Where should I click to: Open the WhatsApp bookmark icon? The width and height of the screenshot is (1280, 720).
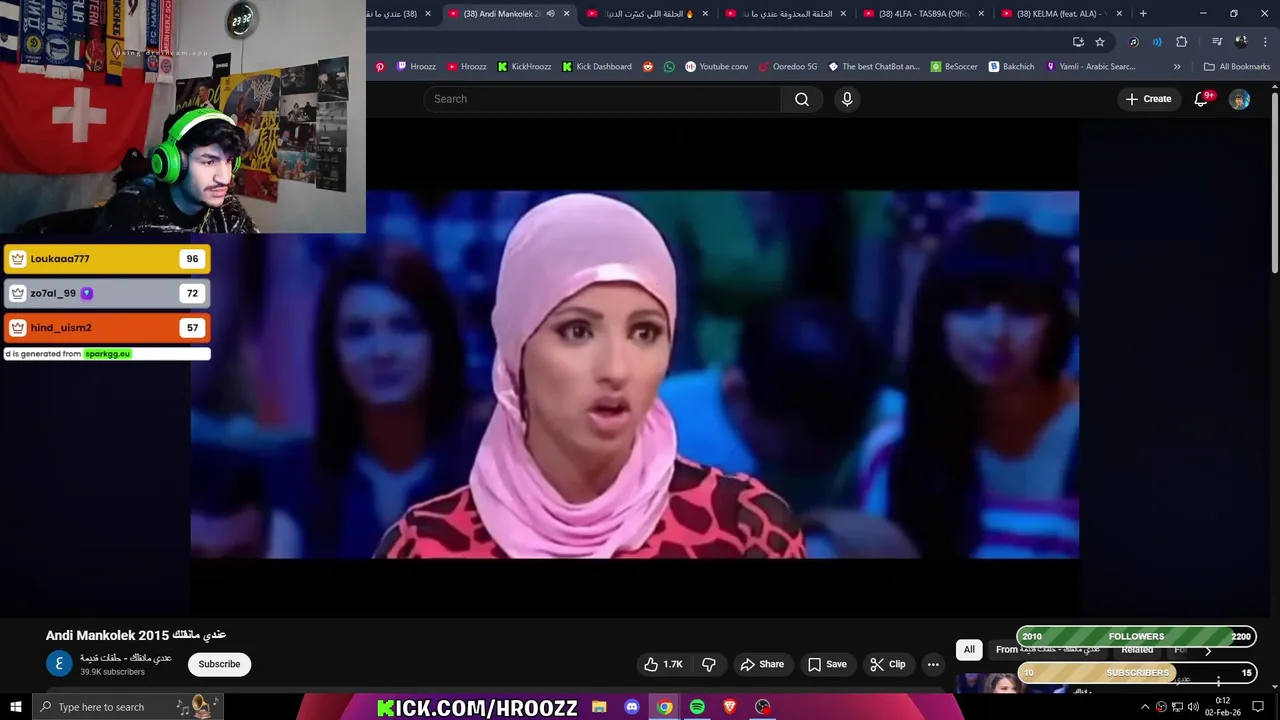[669, 66]
